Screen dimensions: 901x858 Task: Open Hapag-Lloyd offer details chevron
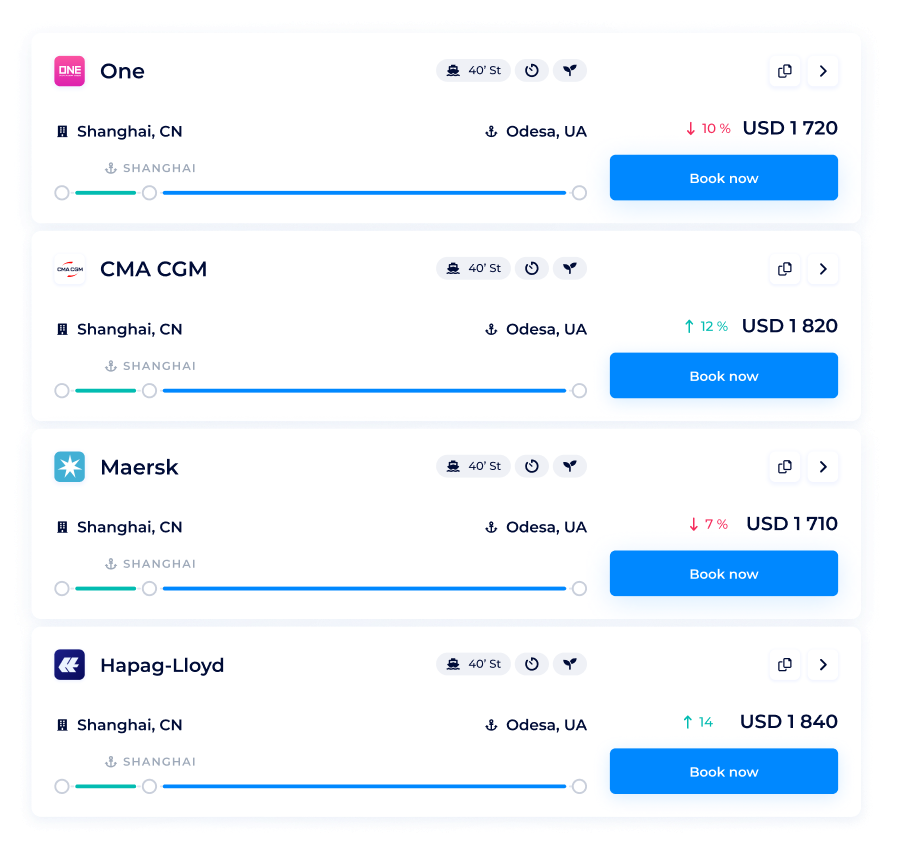(x=823, y=665)
